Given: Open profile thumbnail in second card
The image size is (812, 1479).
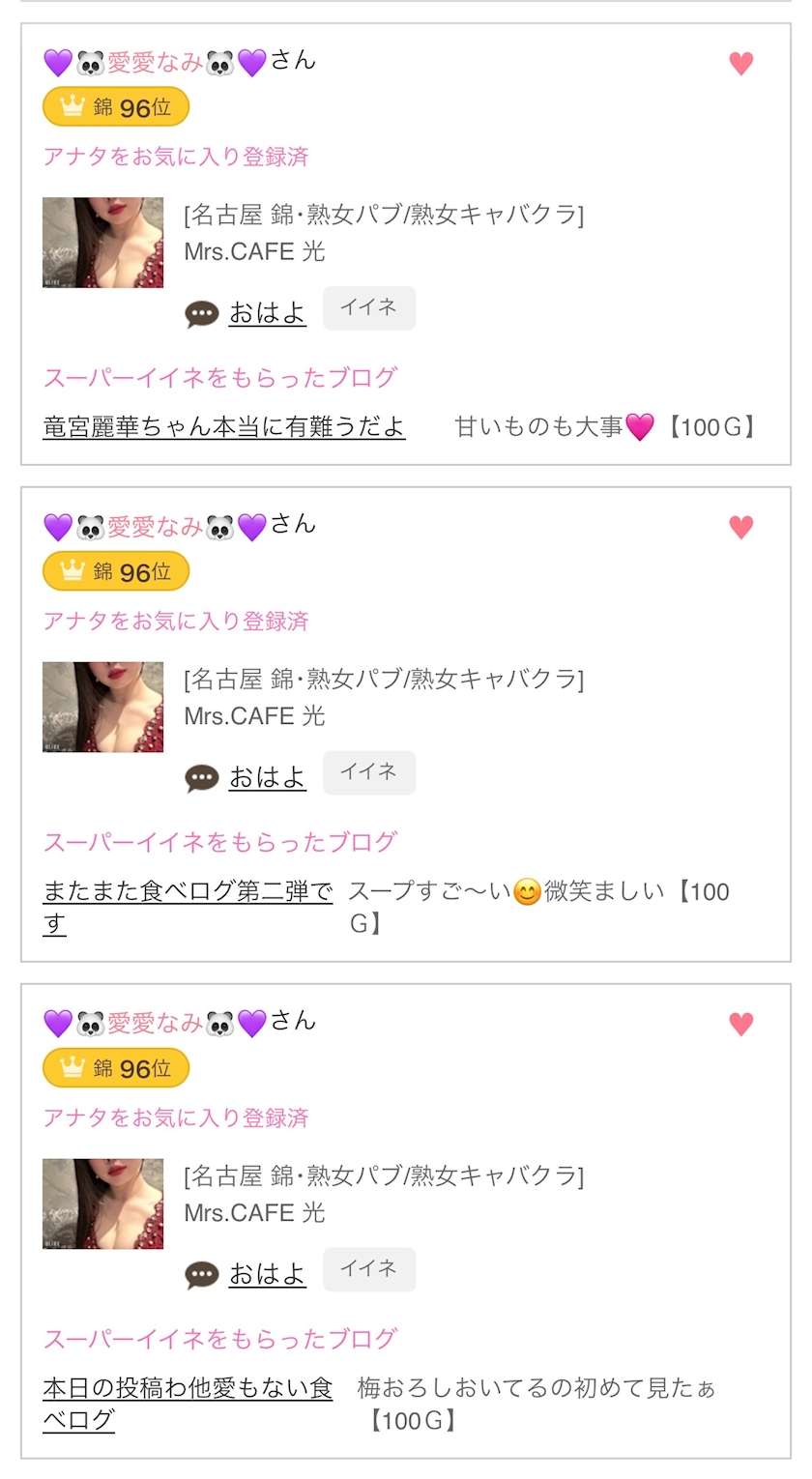Looking at the screenshot, I should (103, 707).
